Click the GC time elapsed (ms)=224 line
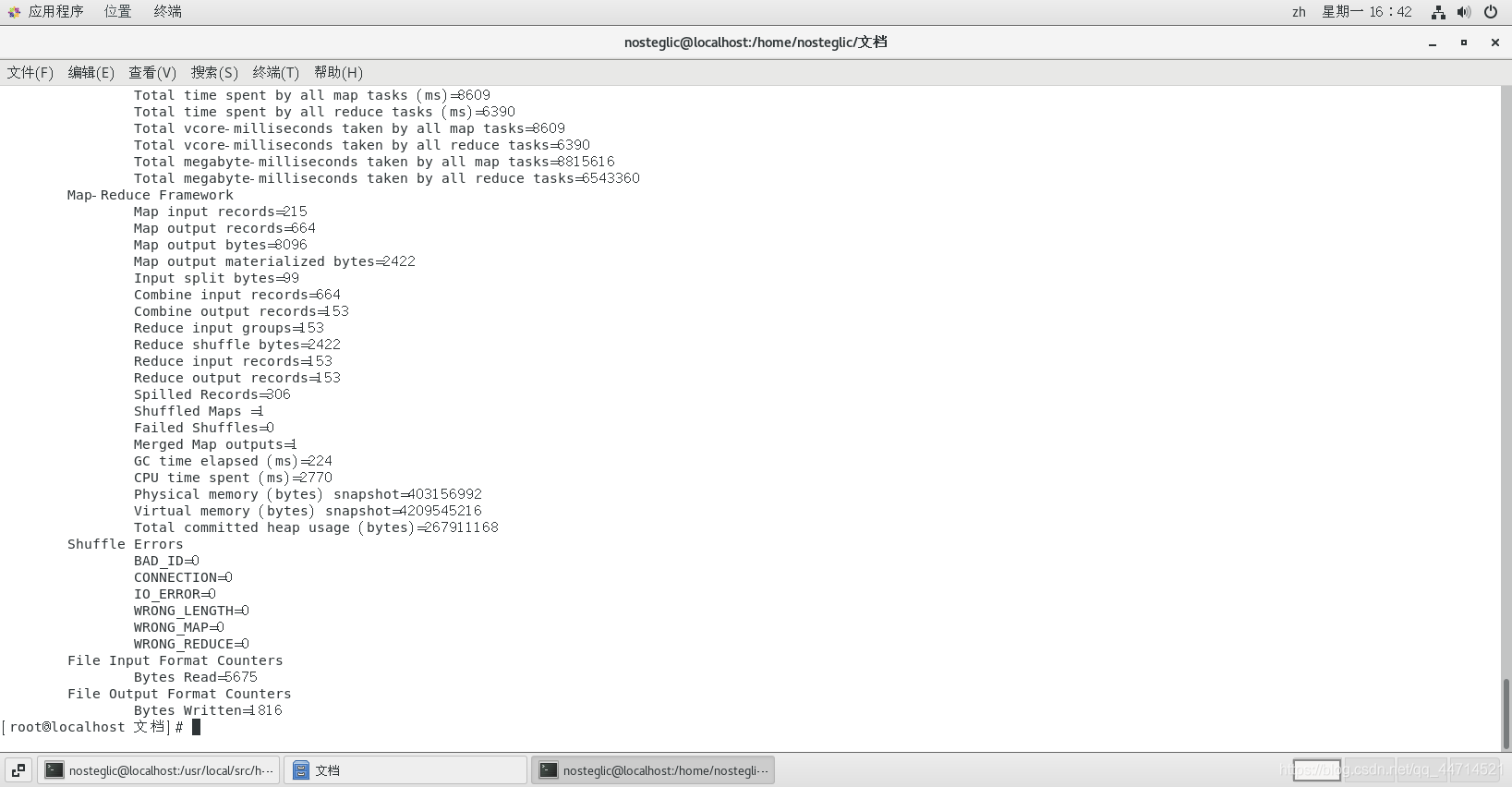 [x=233, y=461]
